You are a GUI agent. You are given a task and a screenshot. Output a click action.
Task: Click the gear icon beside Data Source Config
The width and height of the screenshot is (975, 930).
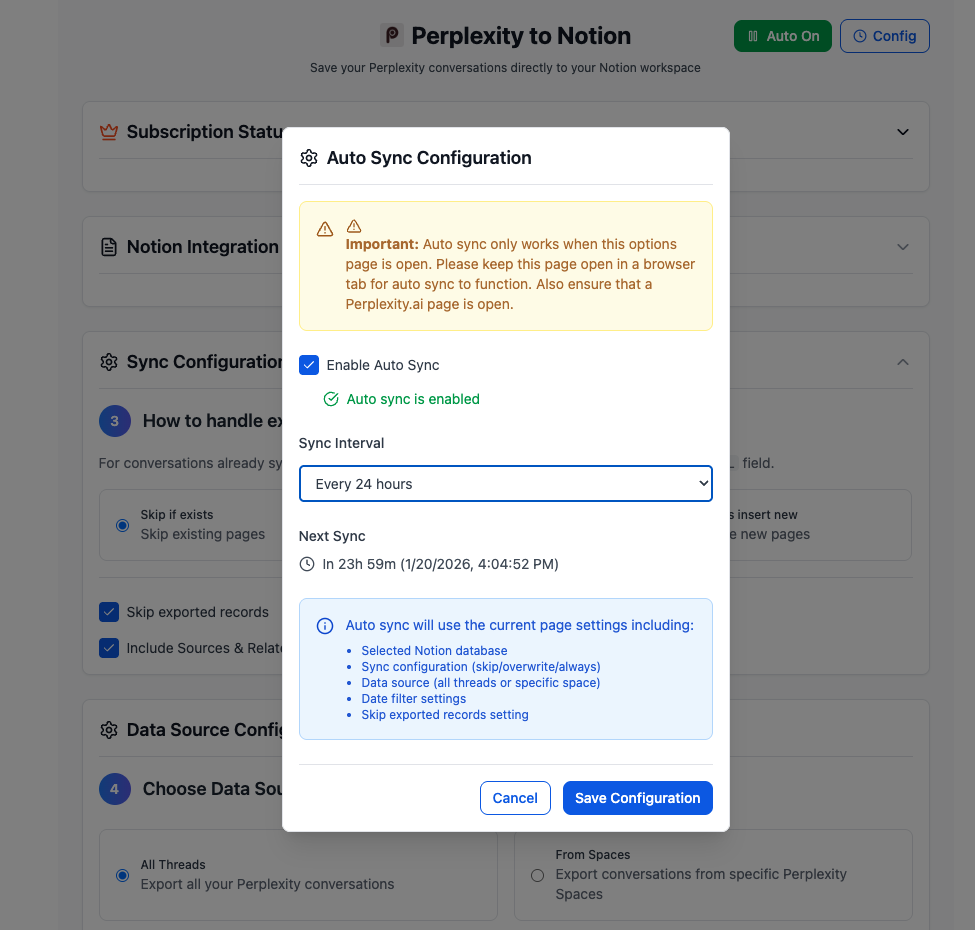pyautogui.click(x=108, y=730)
